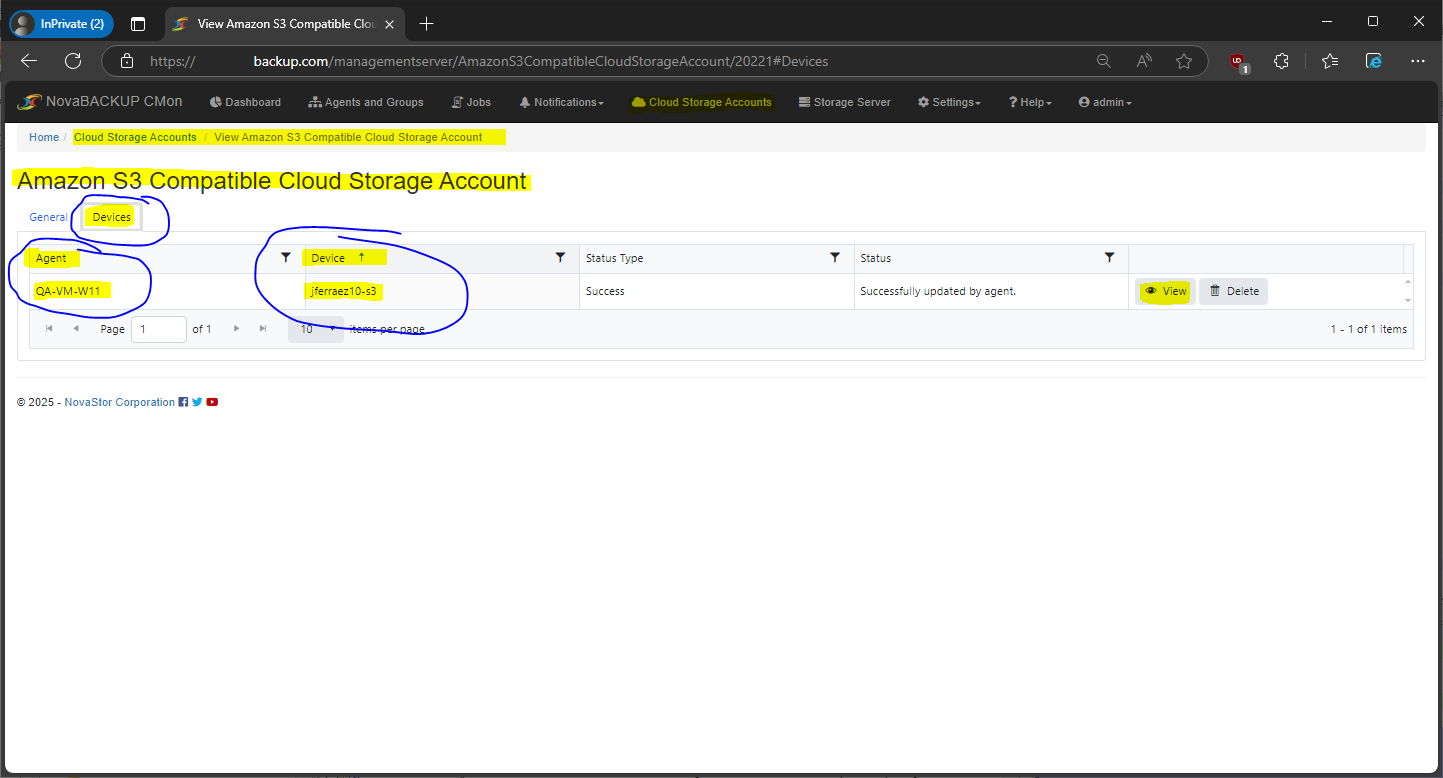Open the site info lock icon
Screen dimensions: 1443x778
click(126, 61)
